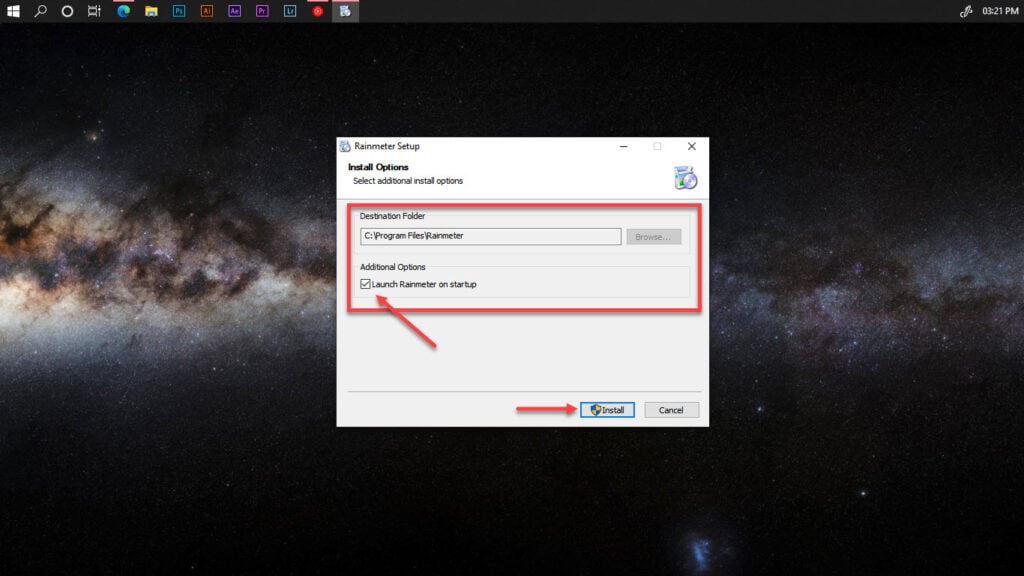
Task: Open the Rainmeter Setup title bar icon menu
Action: click(345, 146)
